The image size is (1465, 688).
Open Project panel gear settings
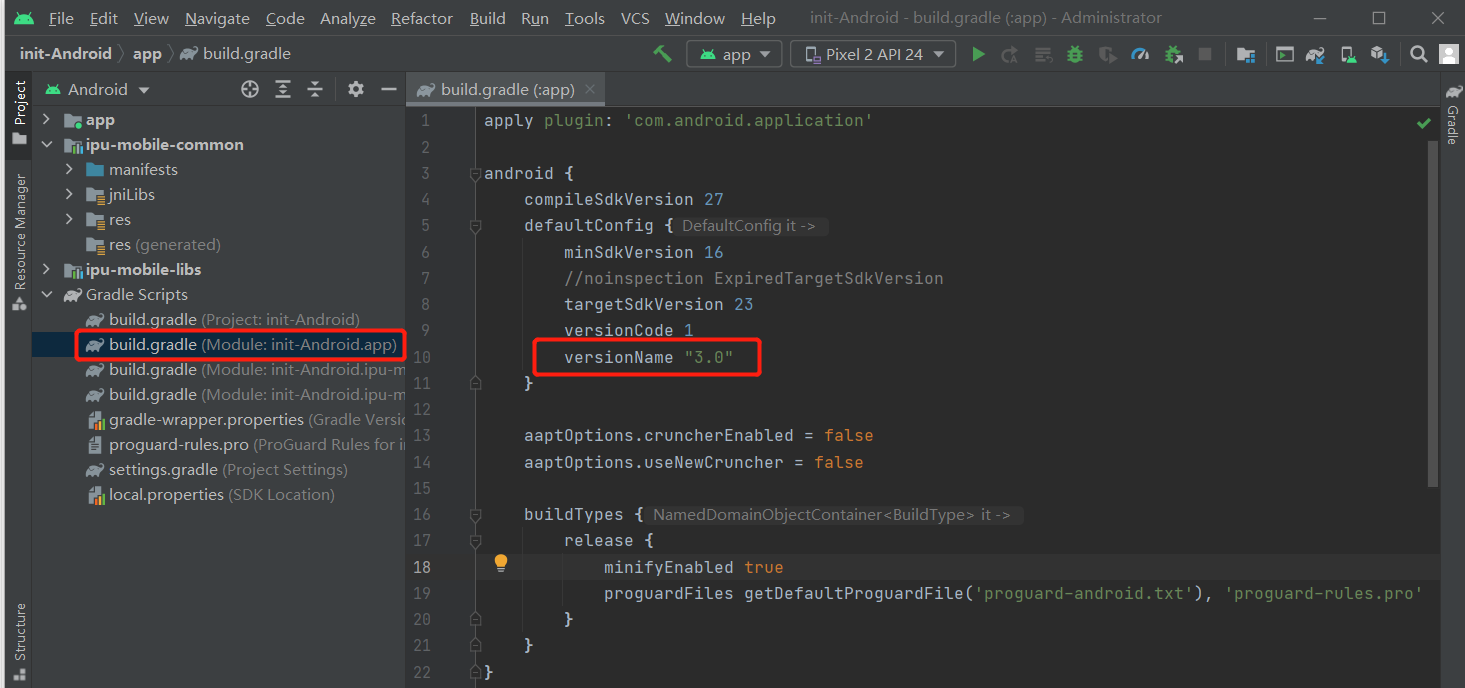click(355, 90)
